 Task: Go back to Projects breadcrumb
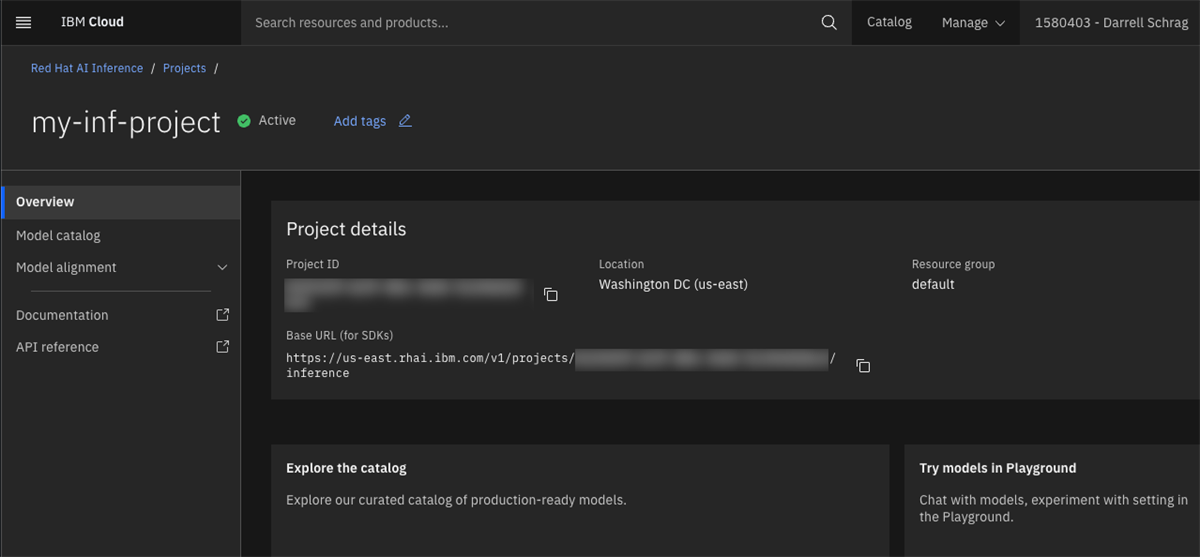pyautogui.click(x=184, y=68)
